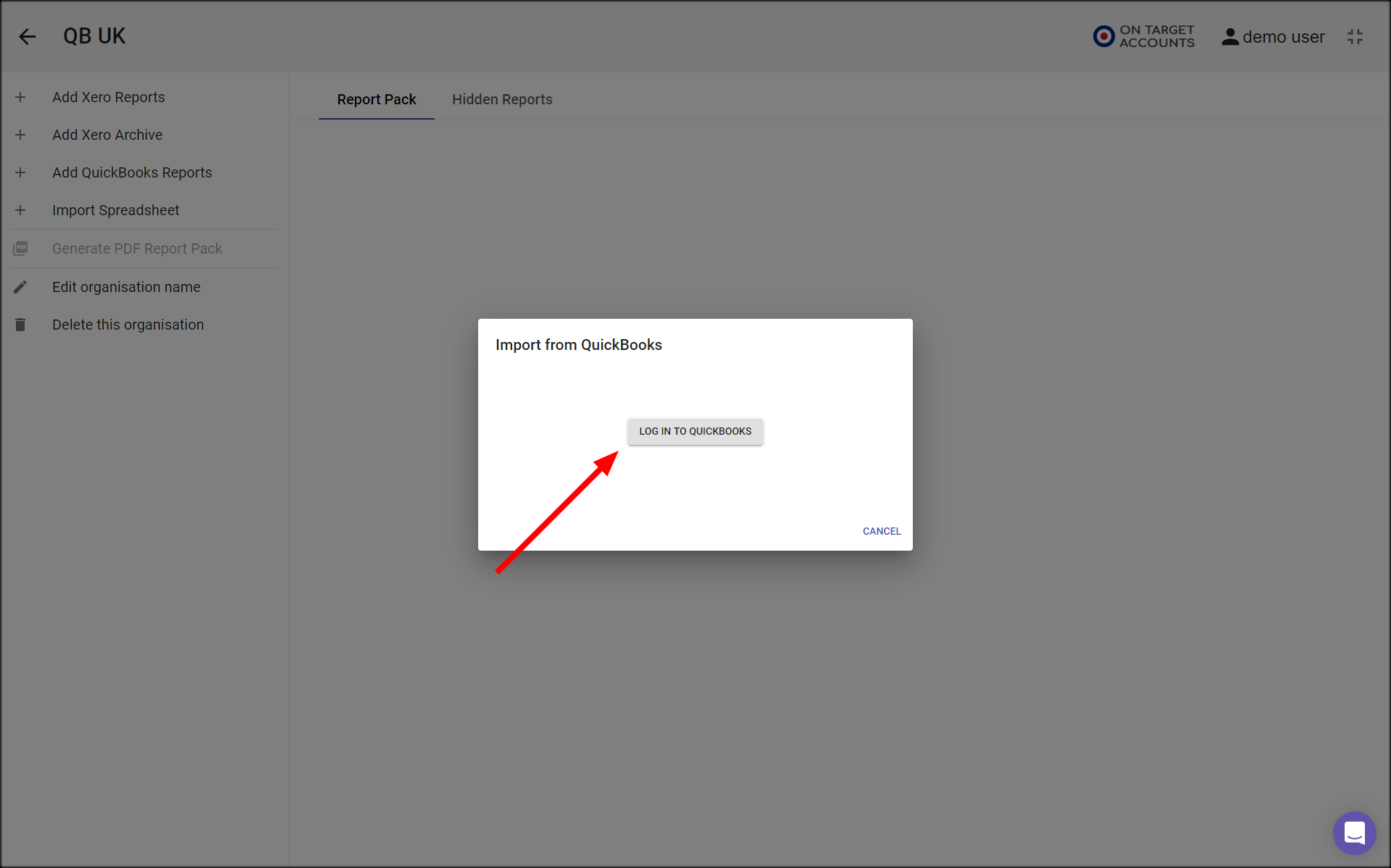
Task: Open the chat support widget
Action: point(1354,832)
